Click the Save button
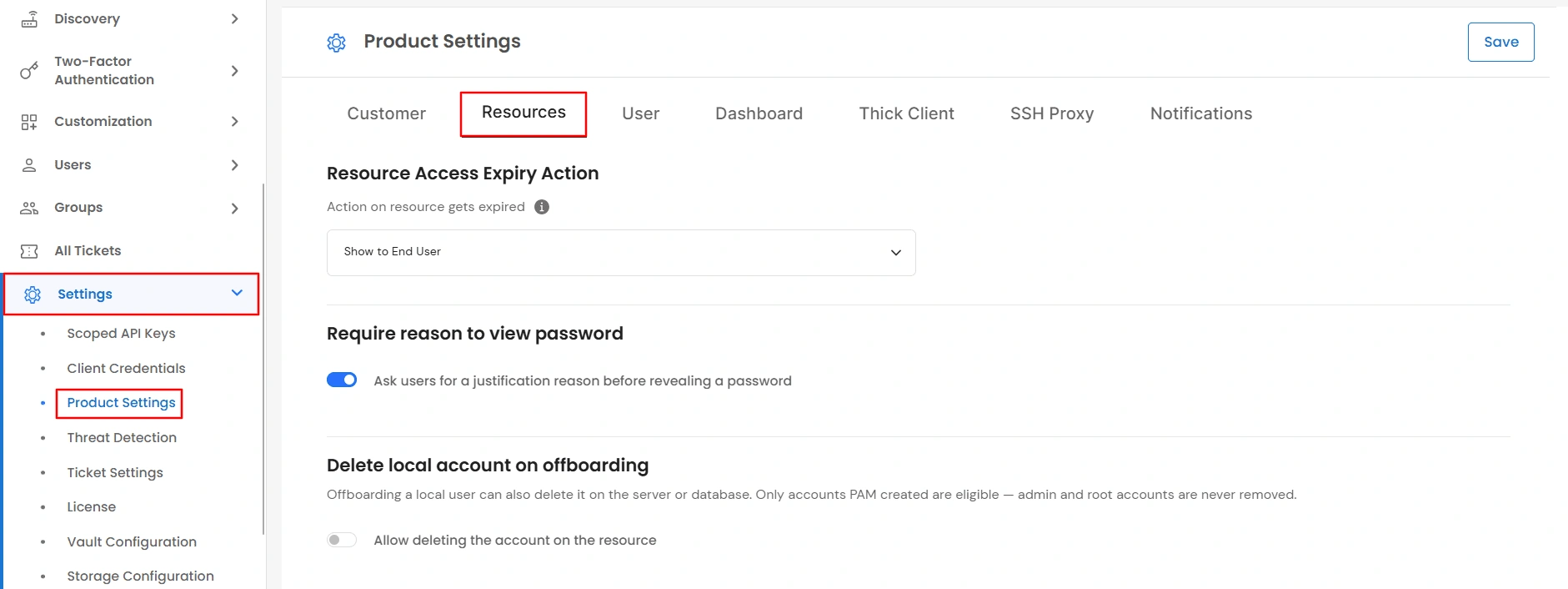1568x589 pixels. pos(1500,42)
